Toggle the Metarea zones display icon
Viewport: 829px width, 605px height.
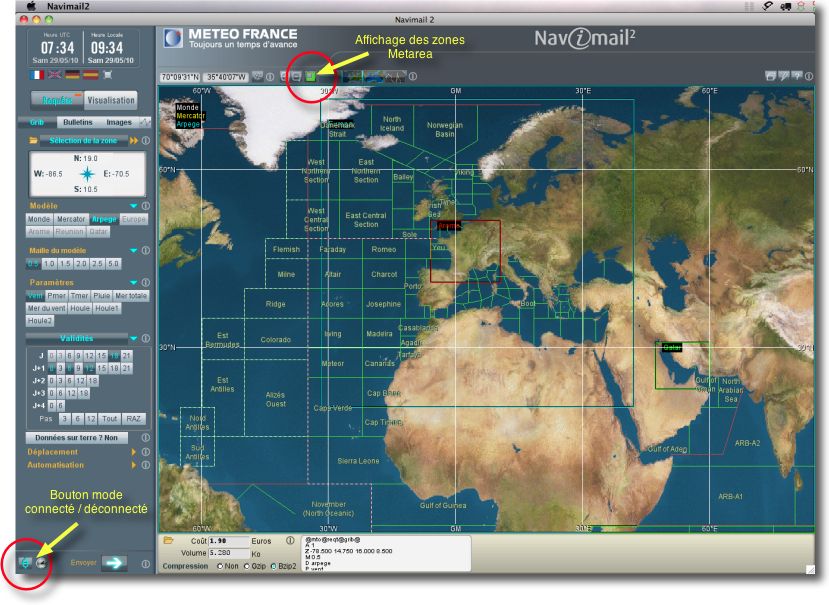pyautogui.click(x=310, y=77)
